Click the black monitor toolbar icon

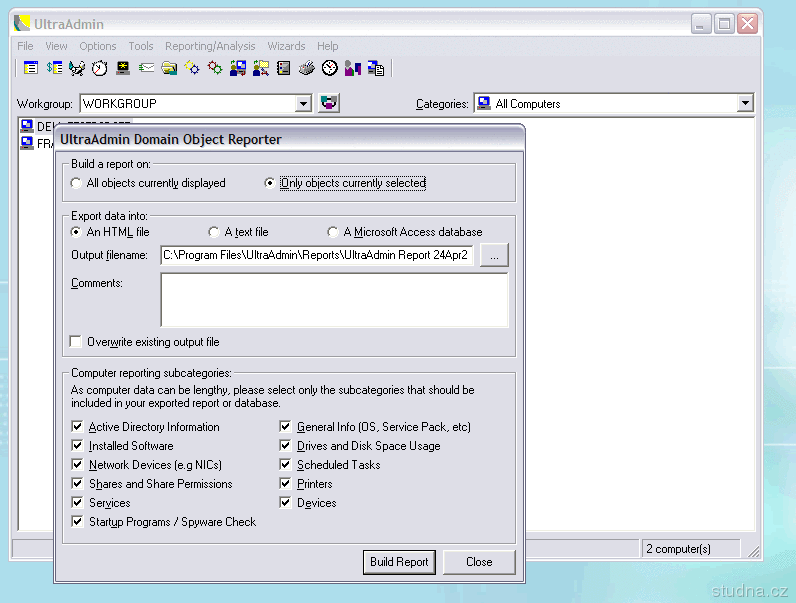(x=123, y=68)
